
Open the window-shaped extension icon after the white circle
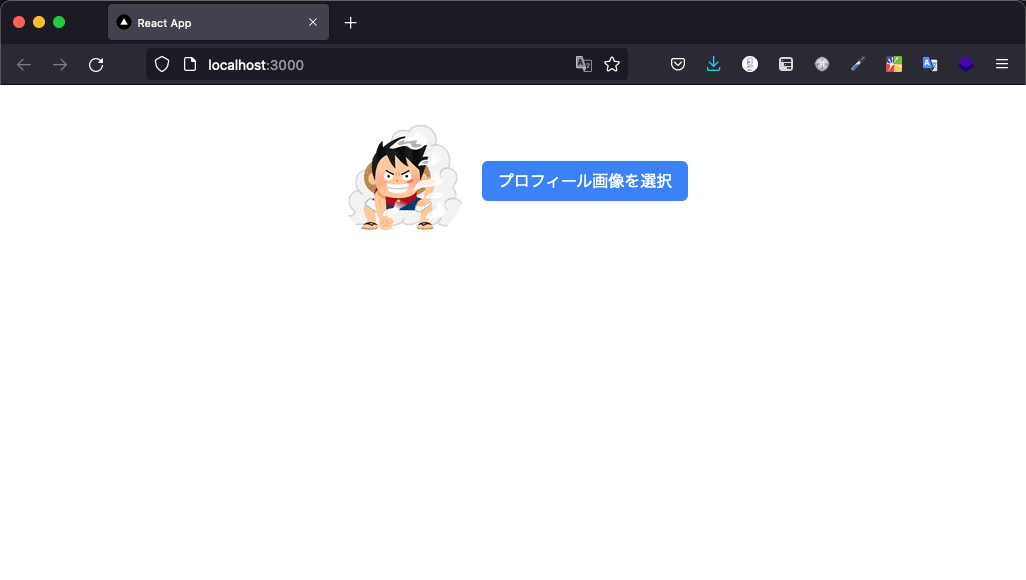[786, 64]
